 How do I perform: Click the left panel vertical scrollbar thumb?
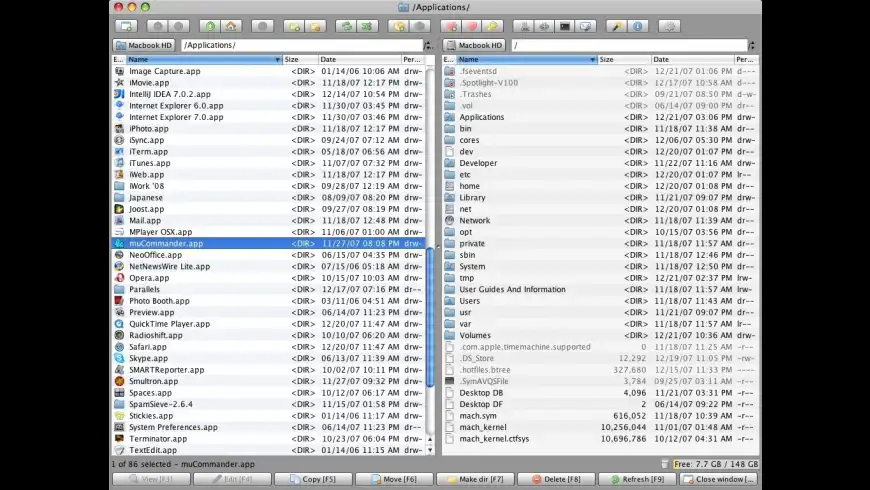[x=430, y=317]
